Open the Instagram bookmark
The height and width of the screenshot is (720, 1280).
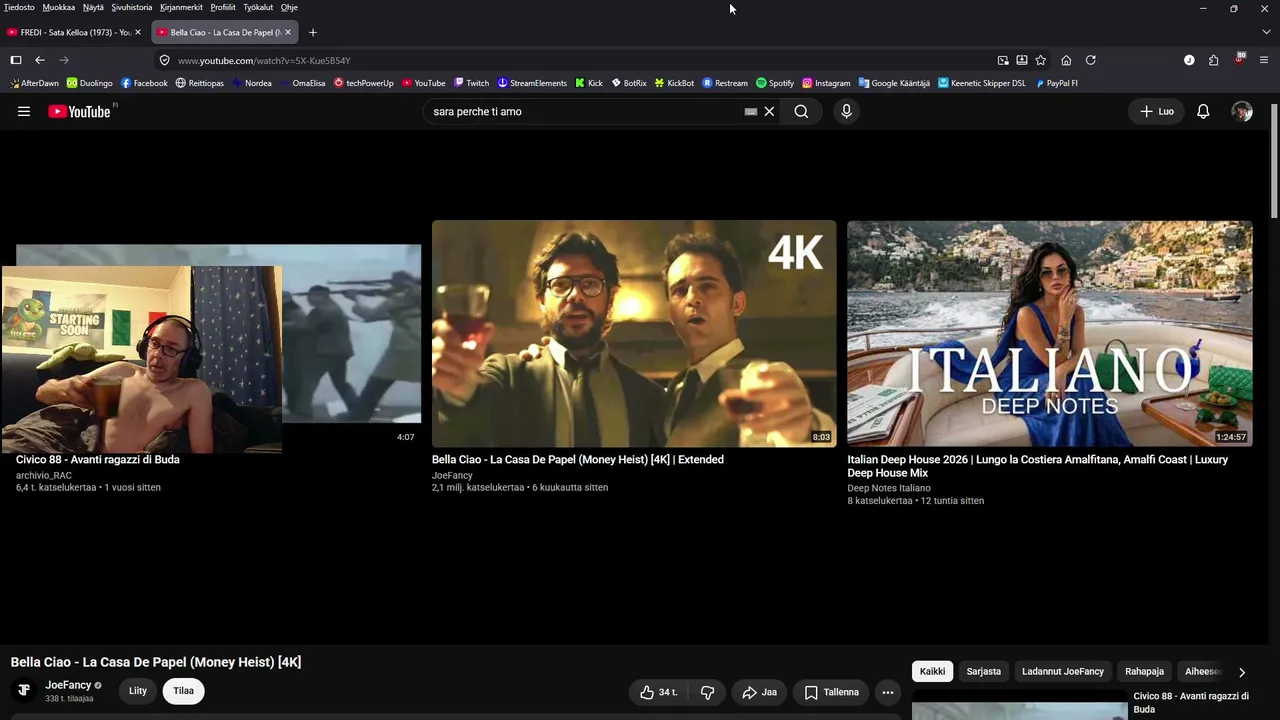[x=826, y=83]
